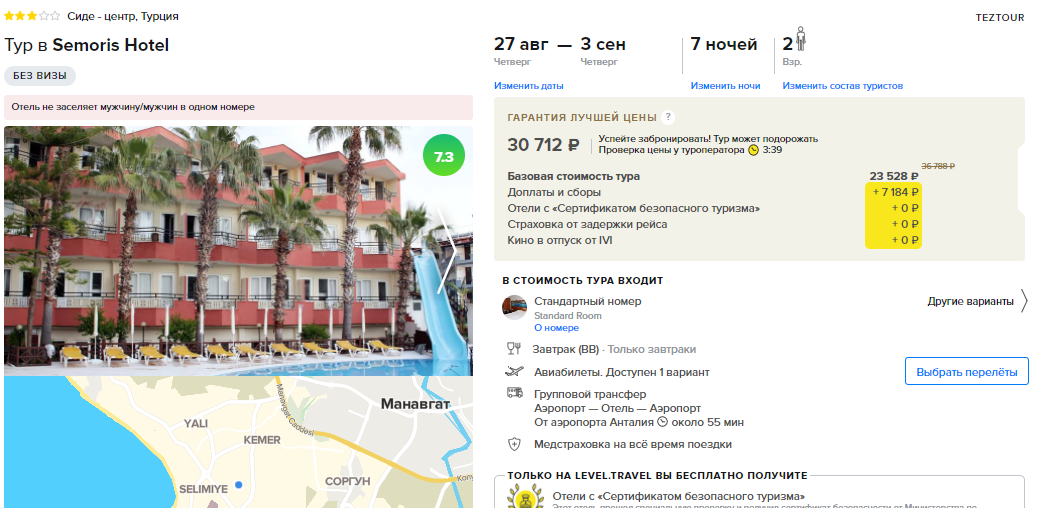Click the standard room thumbnail image
The height and width of the screenshot is (508, 1043).
click(x=514, y=308)
